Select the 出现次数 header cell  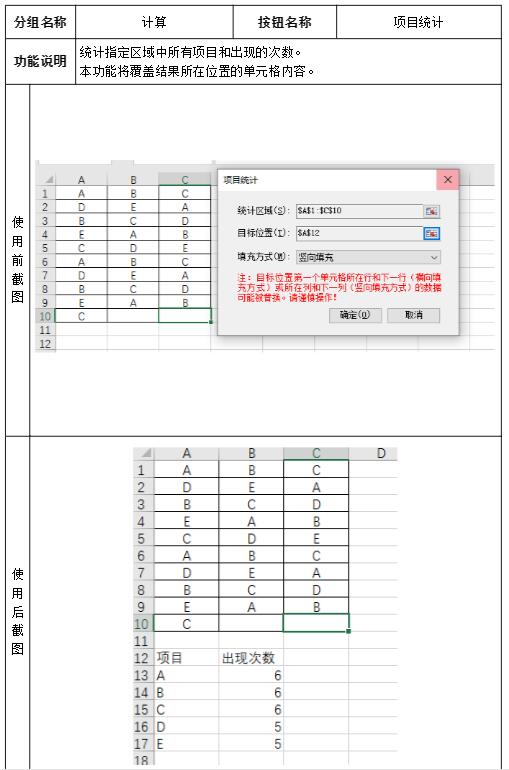point(251,658)
